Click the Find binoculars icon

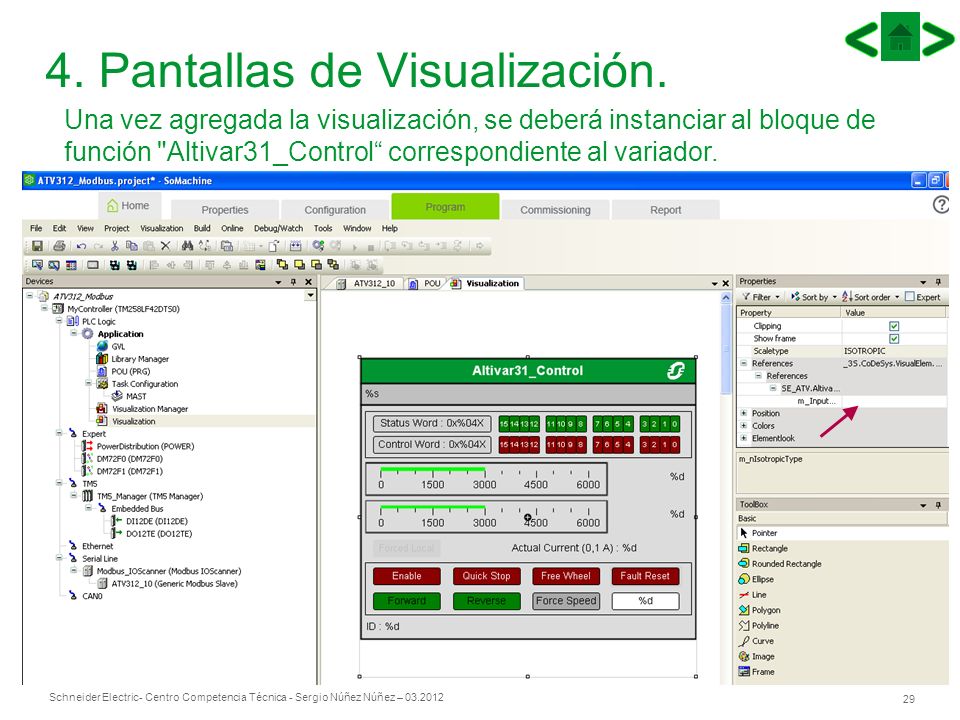(x=187, y=246)
